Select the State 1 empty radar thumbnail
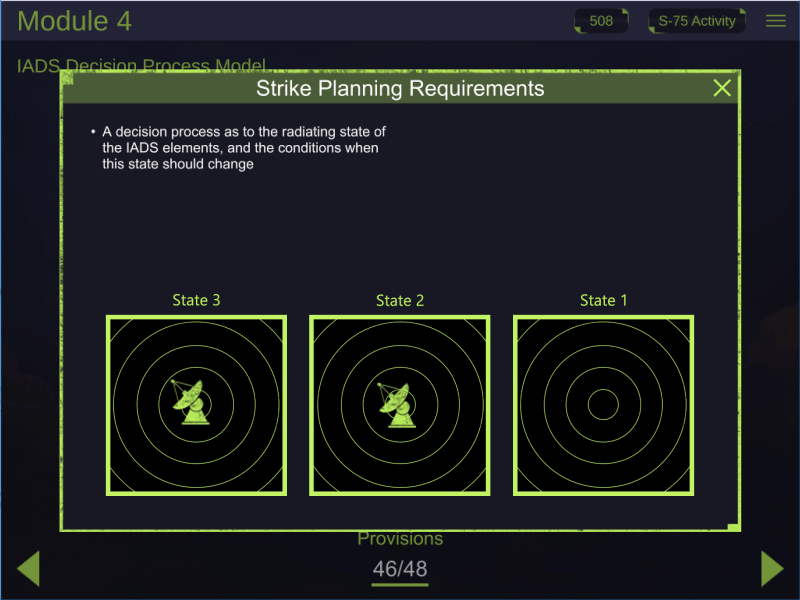The height and width of the screenshot is (600, 800). 604,405
